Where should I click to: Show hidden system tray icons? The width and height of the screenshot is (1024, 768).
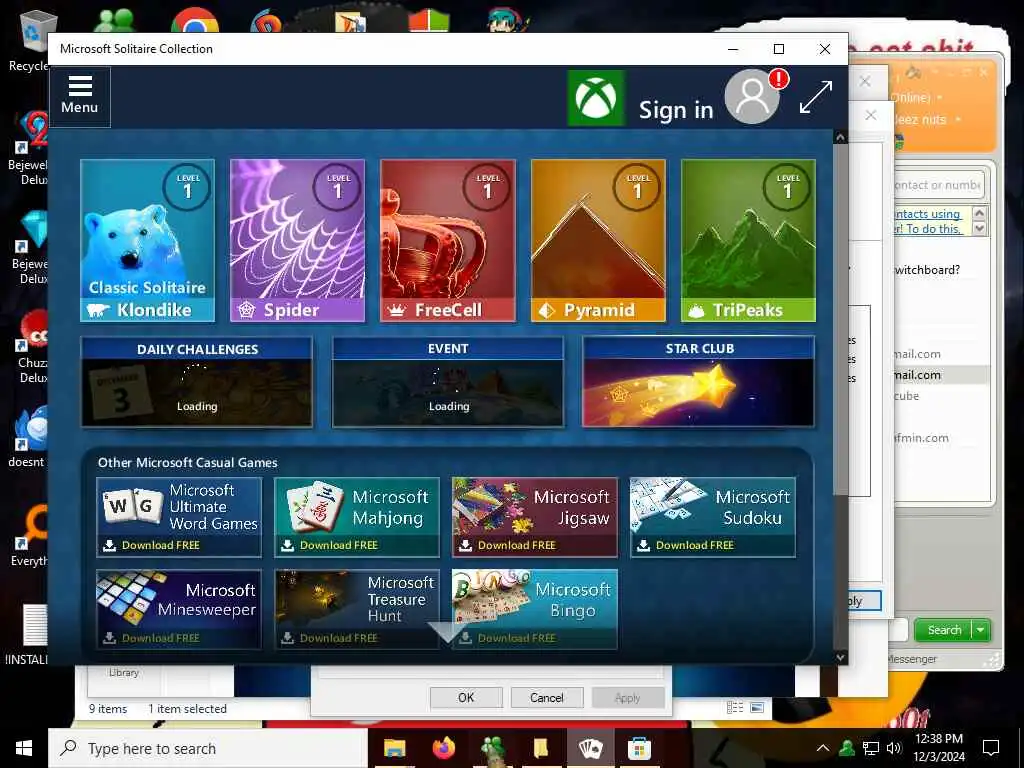coord(823,748)
